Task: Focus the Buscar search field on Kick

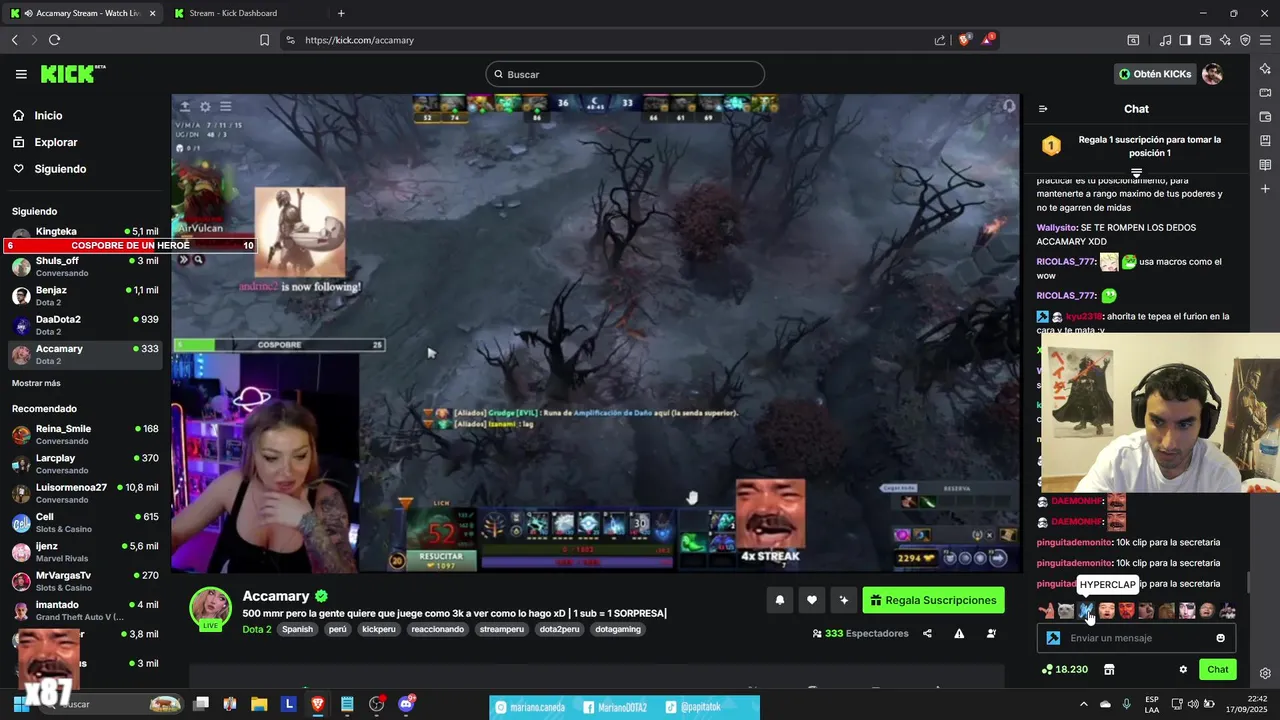Action: (x=625, y=74)
